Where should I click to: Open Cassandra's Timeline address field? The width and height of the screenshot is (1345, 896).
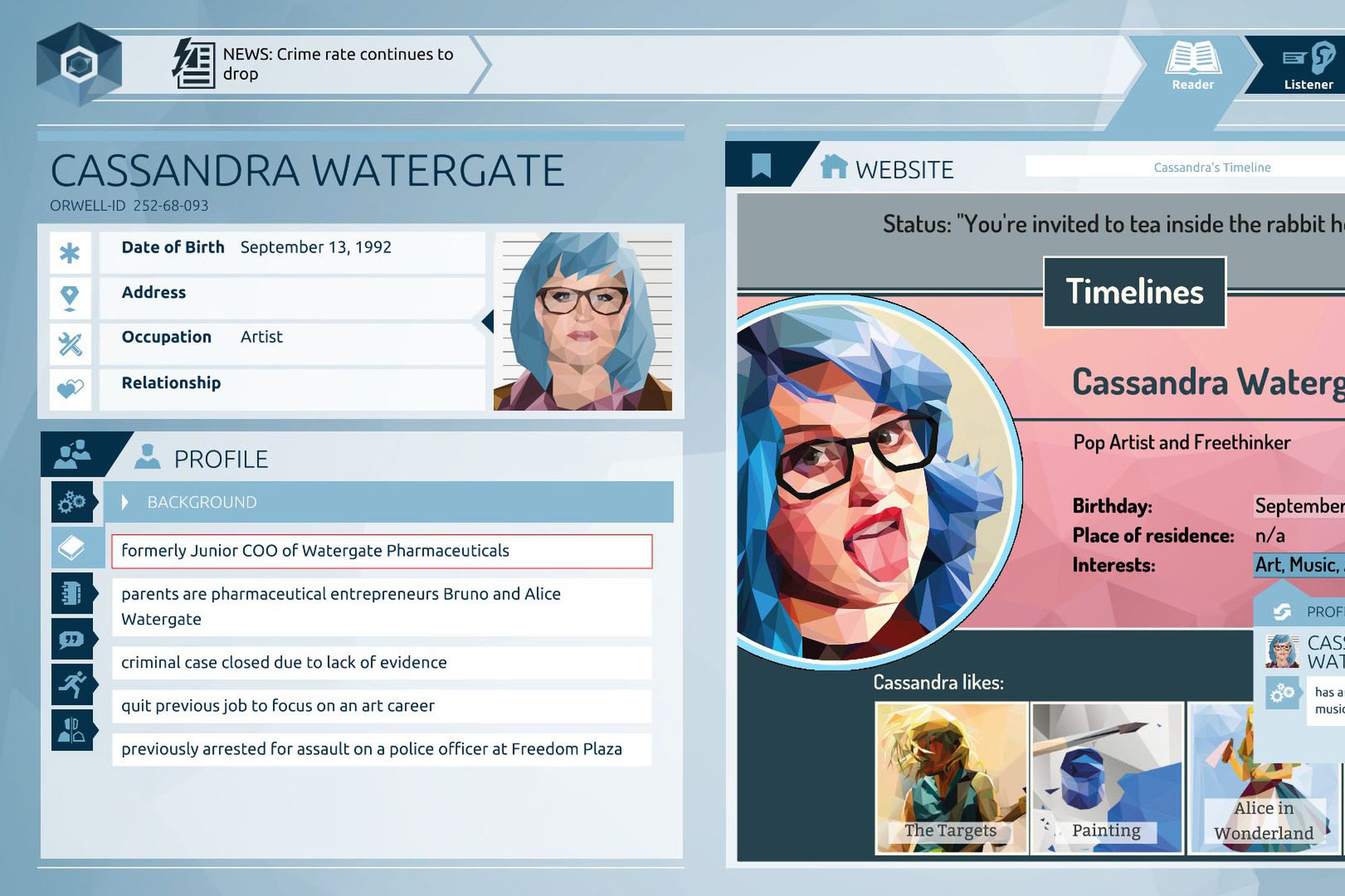pos(1210,167)
